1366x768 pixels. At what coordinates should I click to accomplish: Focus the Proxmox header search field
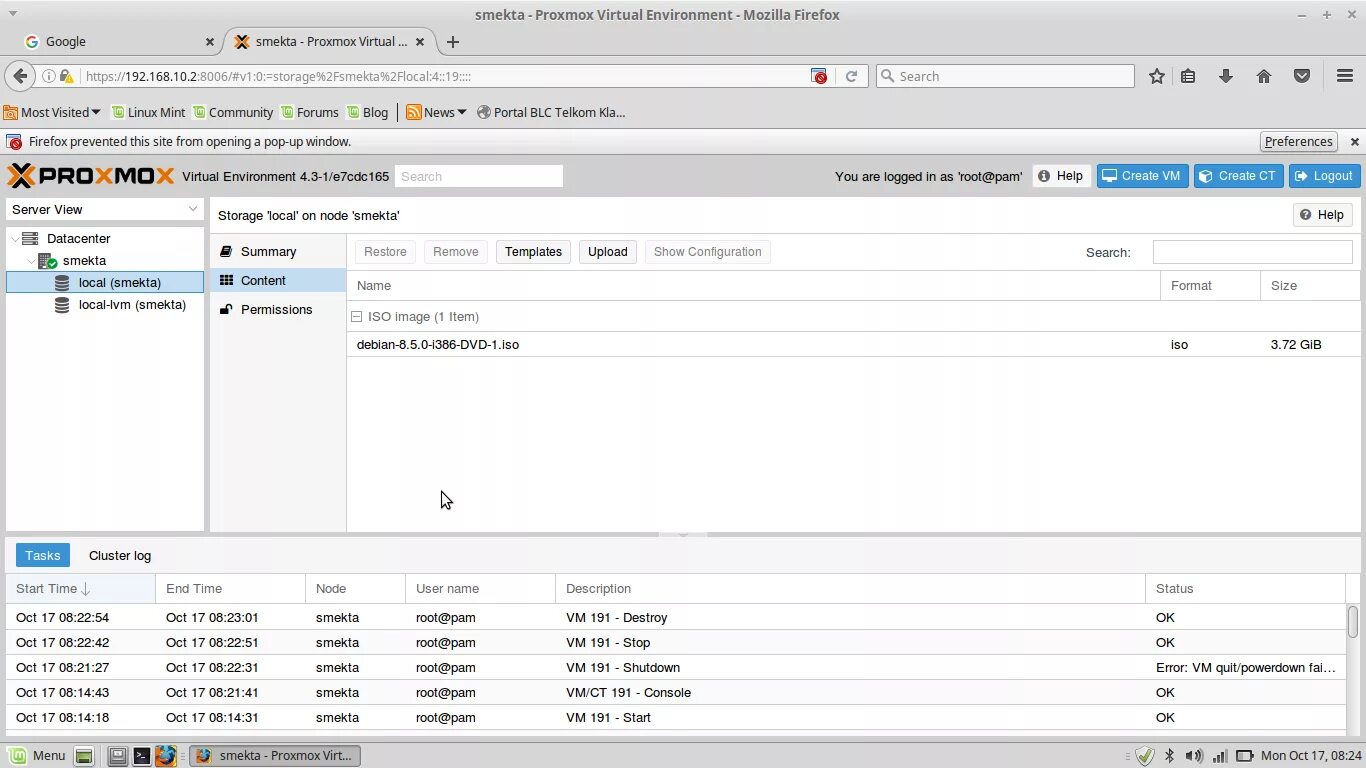(479, 176)
